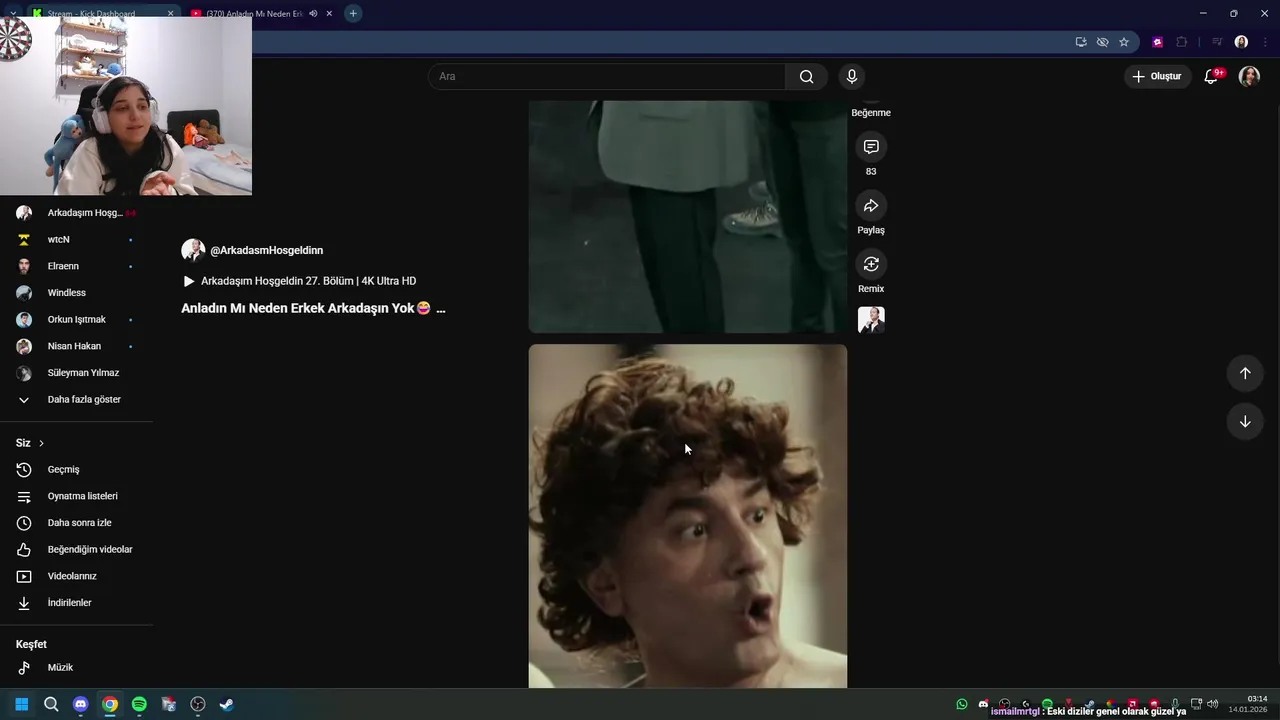Click the Keşfet section heading
The width and height of the screenshot is (1280, 720).
(31, 644)
